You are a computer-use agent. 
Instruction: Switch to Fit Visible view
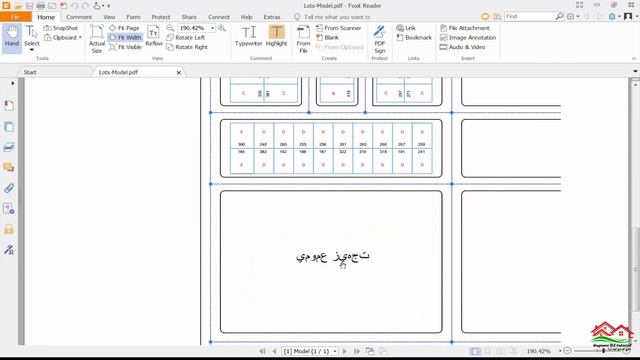click(125, 47)
